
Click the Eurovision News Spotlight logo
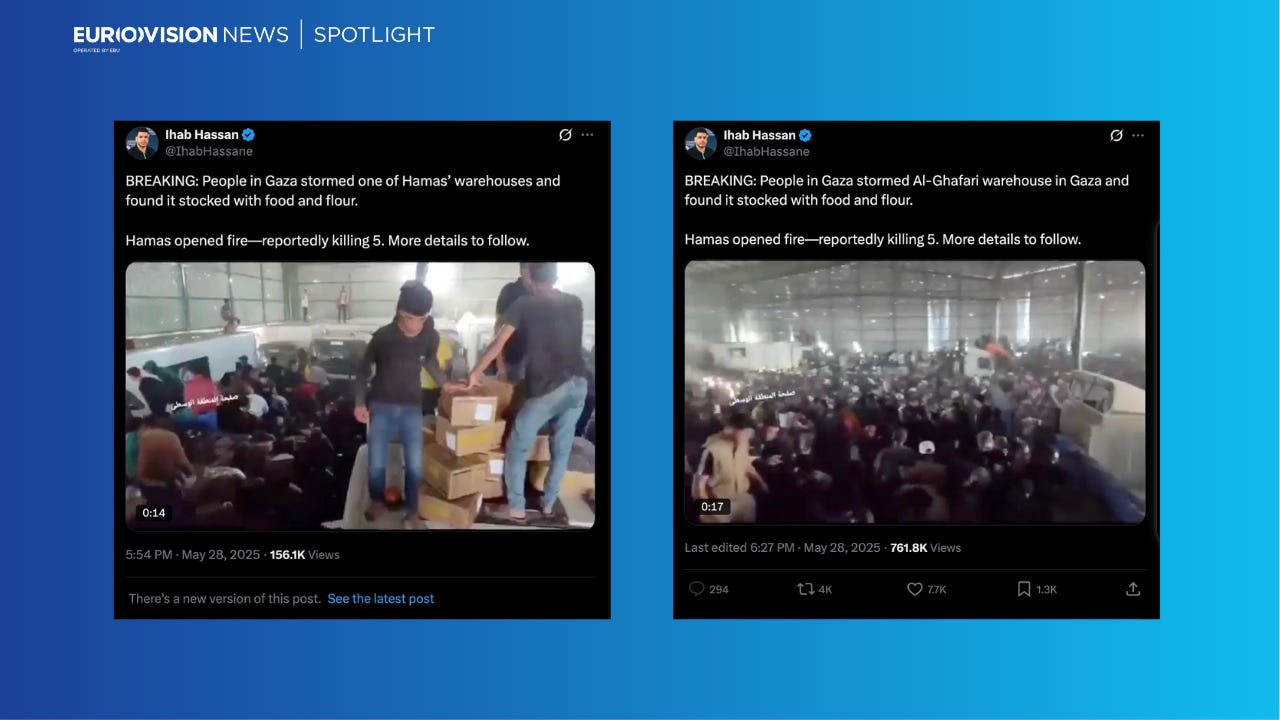click(x=254, y=36)
